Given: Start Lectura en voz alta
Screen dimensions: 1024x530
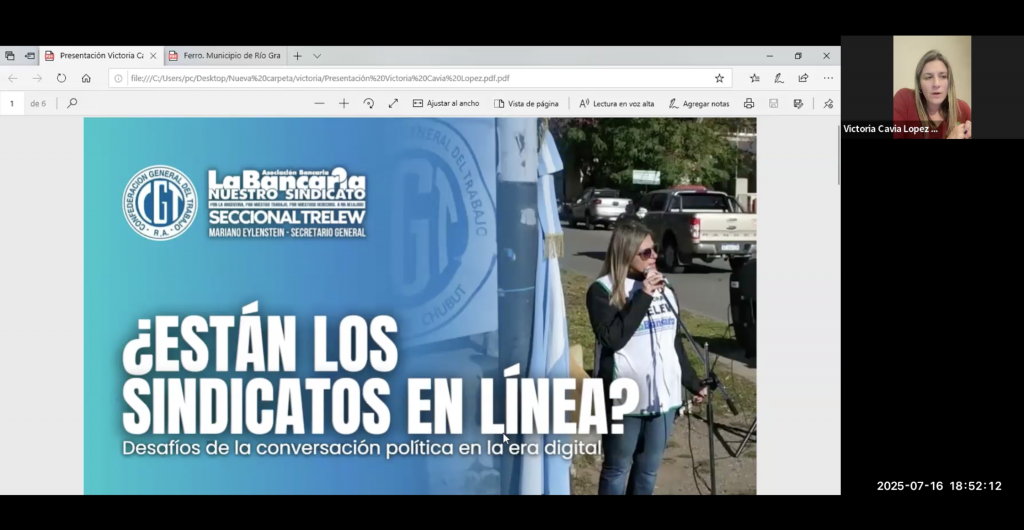Looking at the screenshot, I should click(x=616, y=103).
